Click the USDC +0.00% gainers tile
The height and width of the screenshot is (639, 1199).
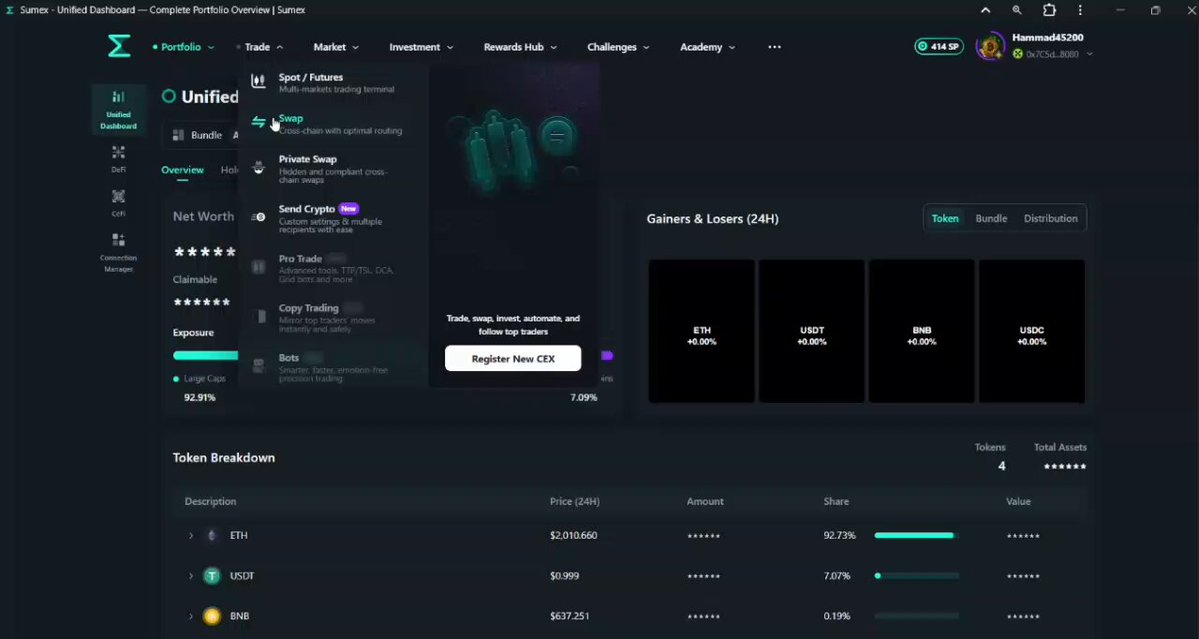click(1032, 331)
